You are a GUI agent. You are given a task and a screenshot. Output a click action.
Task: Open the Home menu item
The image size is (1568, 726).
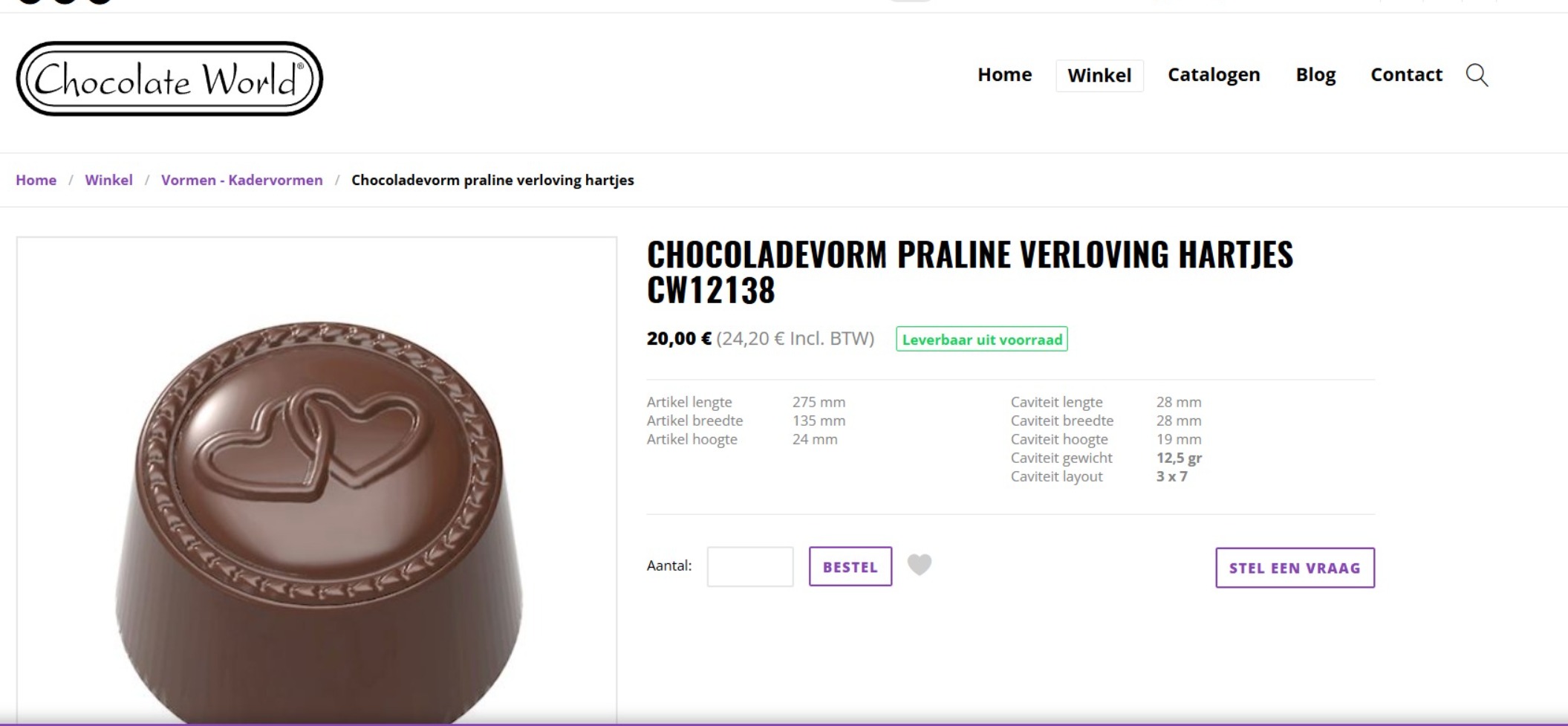coord(1004,75)
